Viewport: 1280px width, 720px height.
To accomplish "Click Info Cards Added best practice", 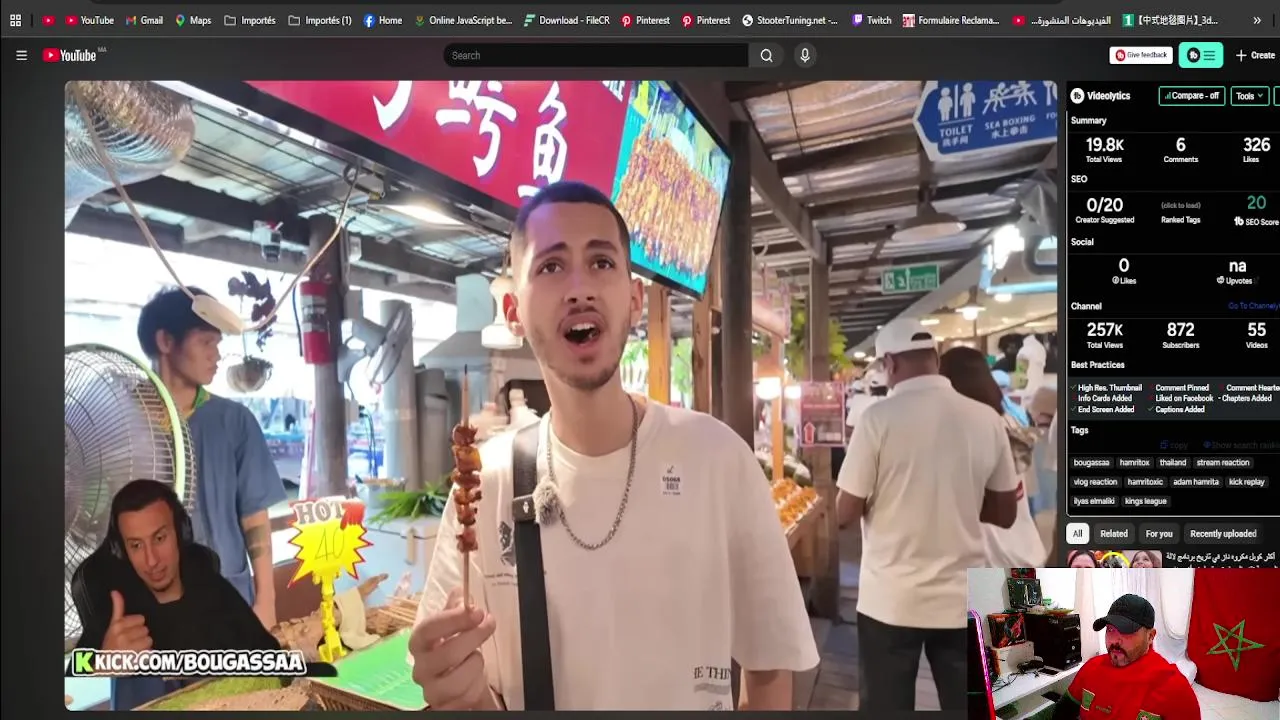I will click(1102, 398).
